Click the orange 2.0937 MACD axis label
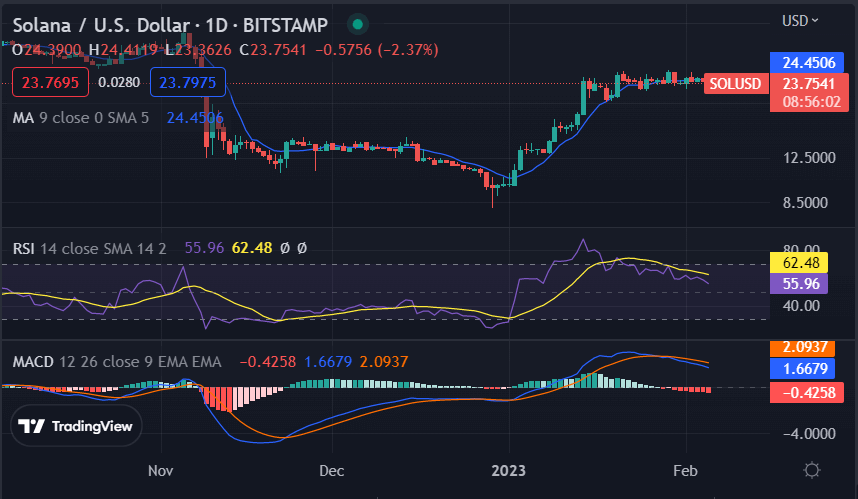Screen dimensions: 858x499 point(801,348)
